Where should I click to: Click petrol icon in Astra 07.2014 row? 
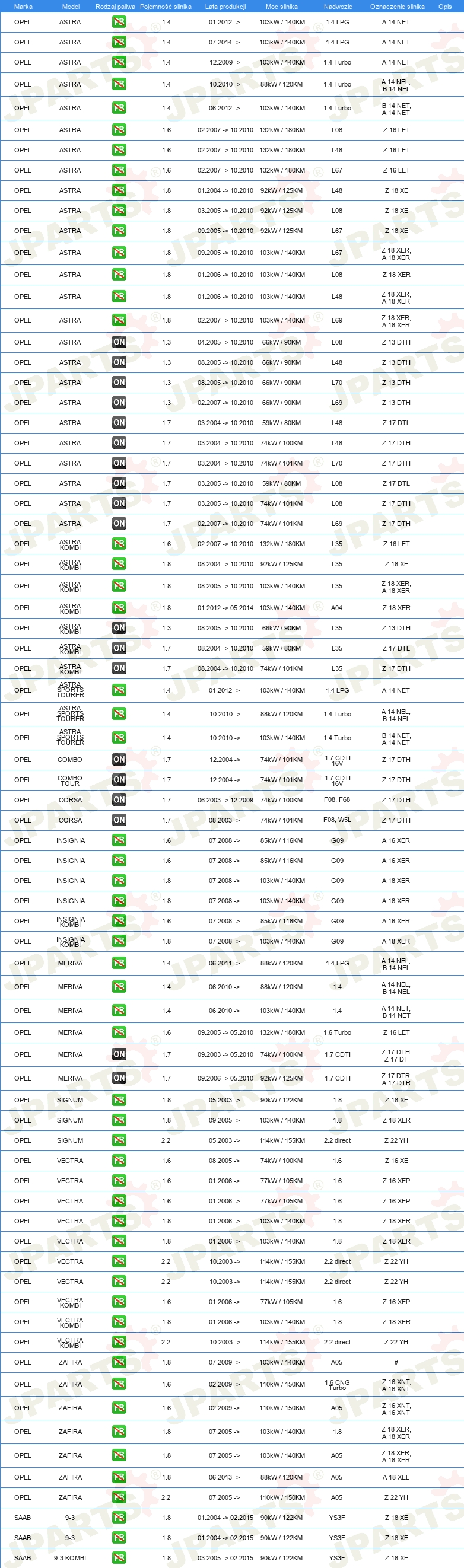tap(119, 42)
